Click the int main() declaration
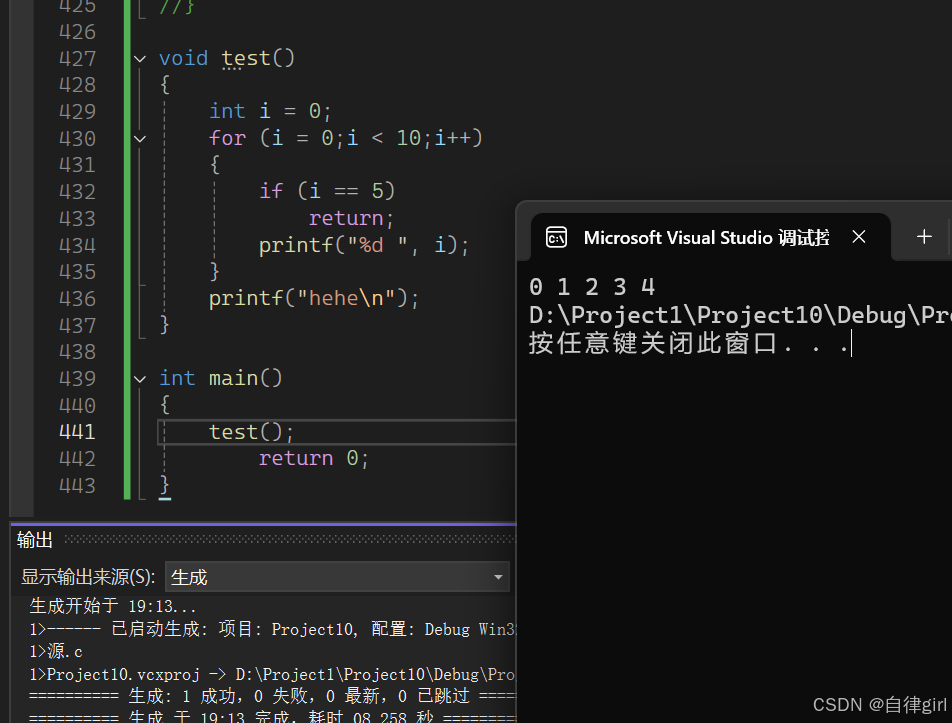 tap(221, 378)
